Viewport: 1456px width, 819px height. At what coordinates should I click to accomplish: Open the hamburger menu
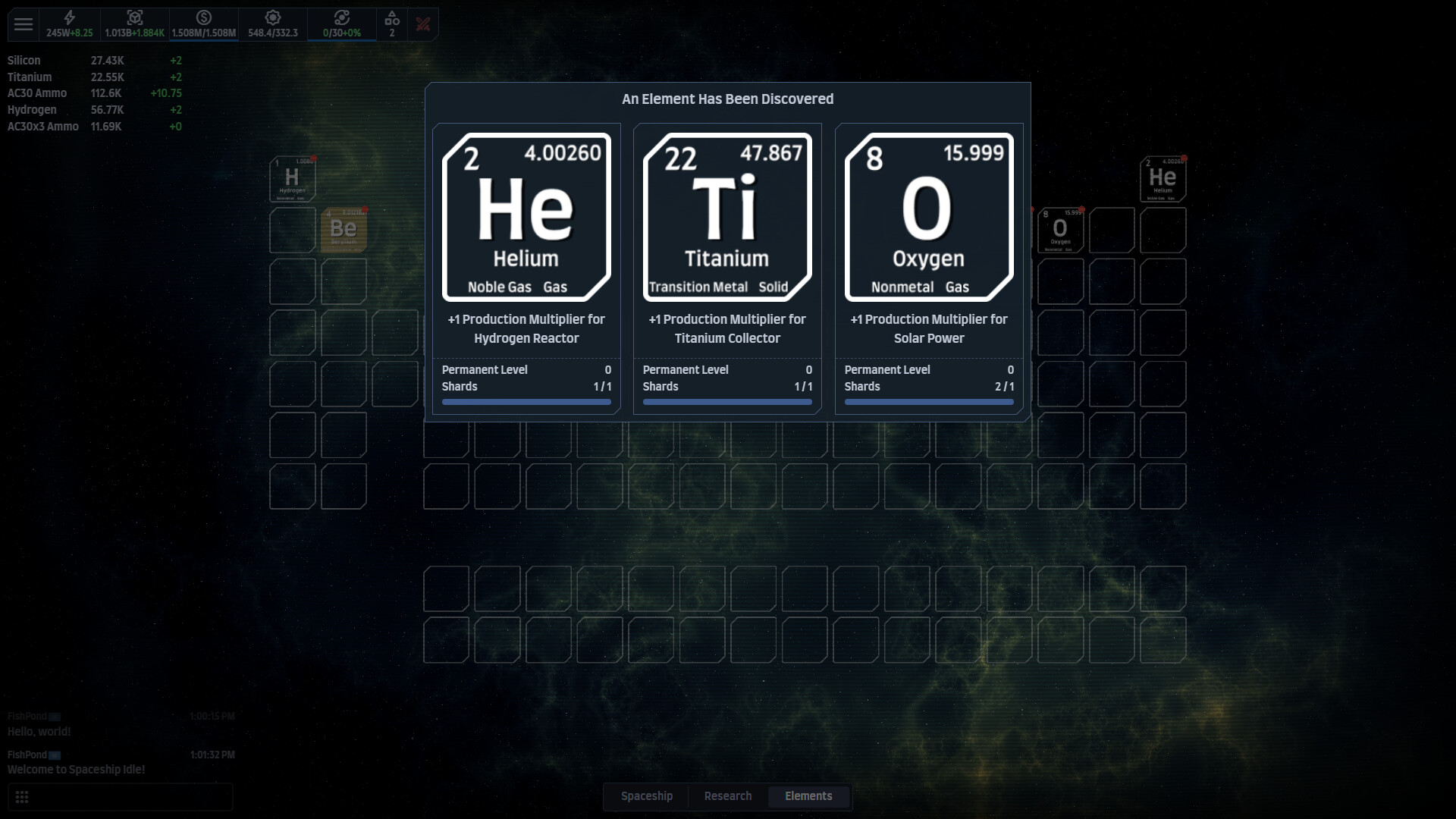23,24
